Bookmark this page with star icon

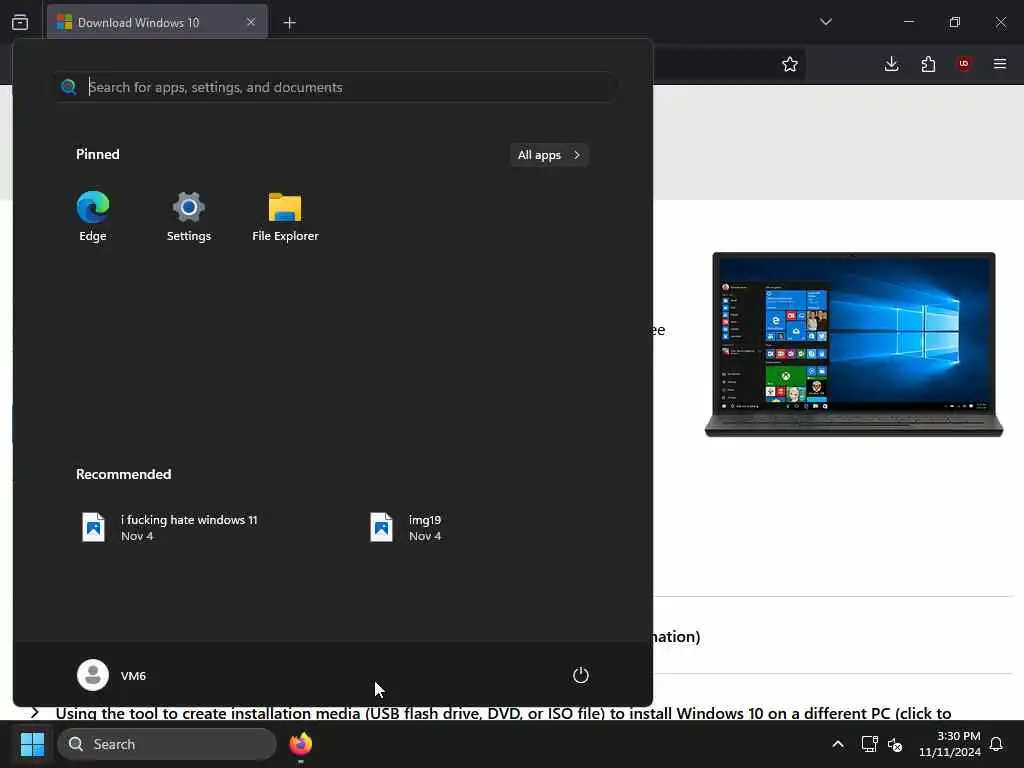[x=790, y=64]
